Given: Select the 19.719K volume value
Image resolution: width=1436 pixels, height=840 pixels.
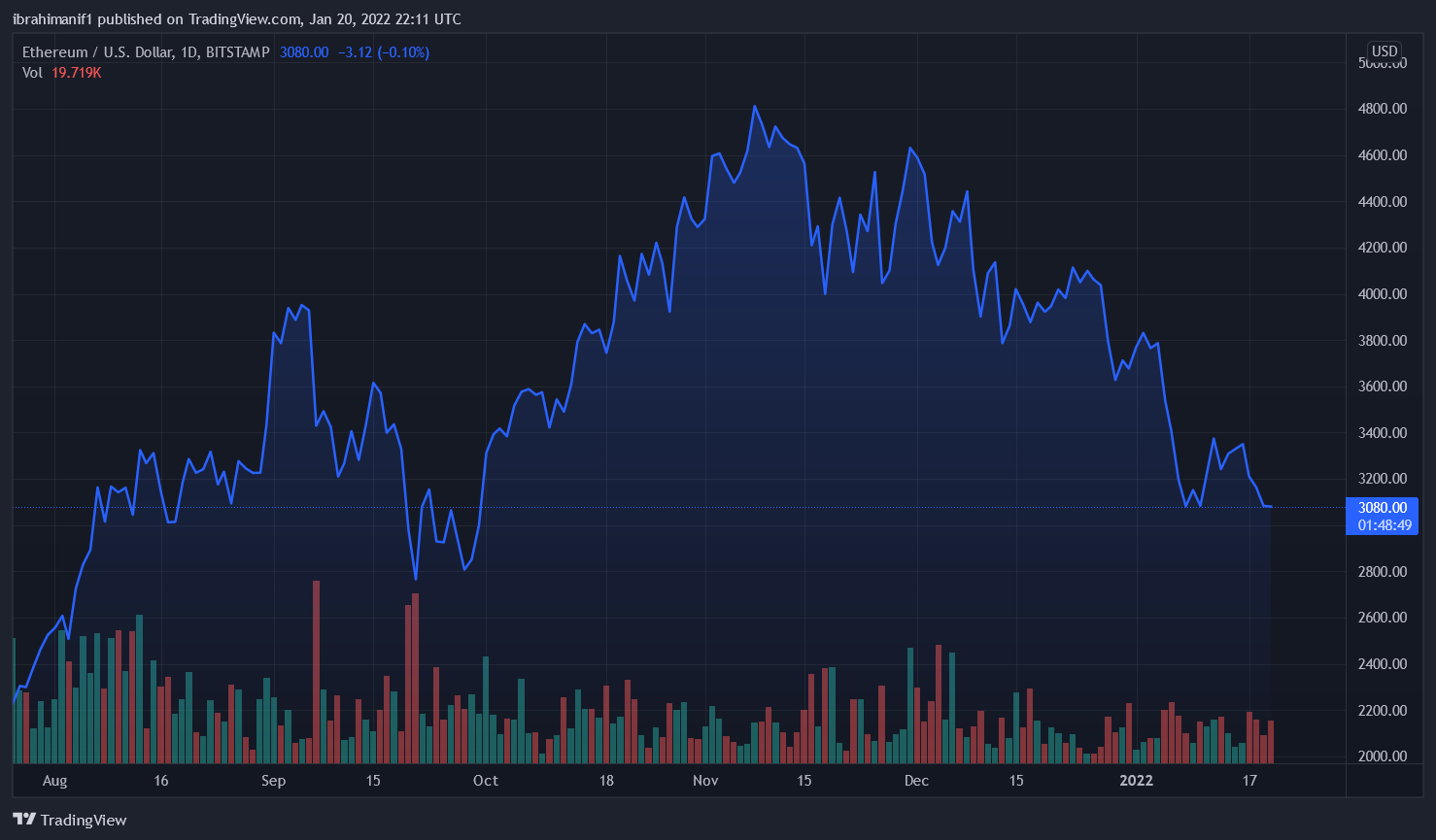Looking at the screenshot, I should pyautogui.click(x=77, y=73).
